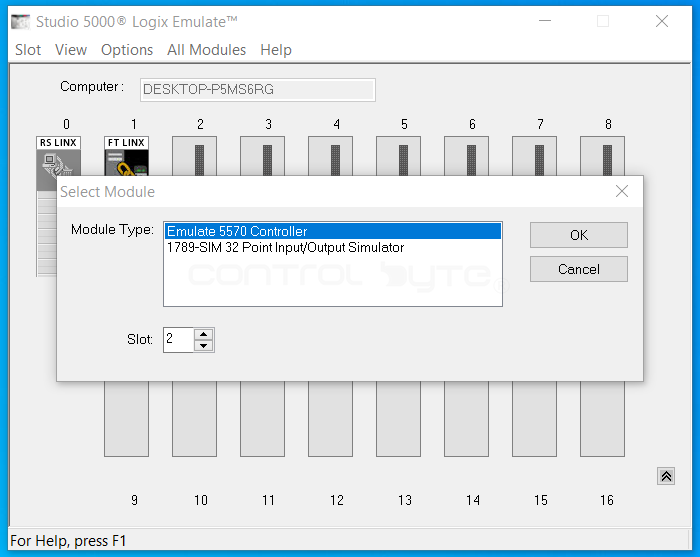Click the empty chassis slot 9

tap(126, 419)
